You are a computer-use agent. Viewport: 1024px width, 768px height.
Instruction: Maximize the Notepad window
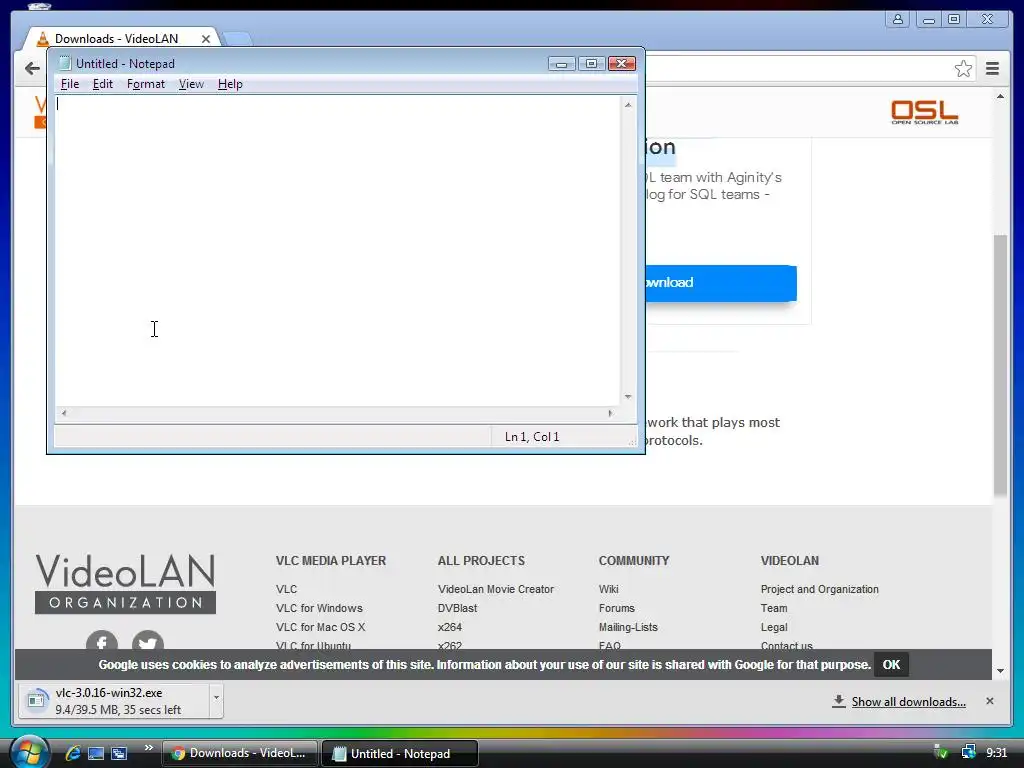[x=591, y=63]
